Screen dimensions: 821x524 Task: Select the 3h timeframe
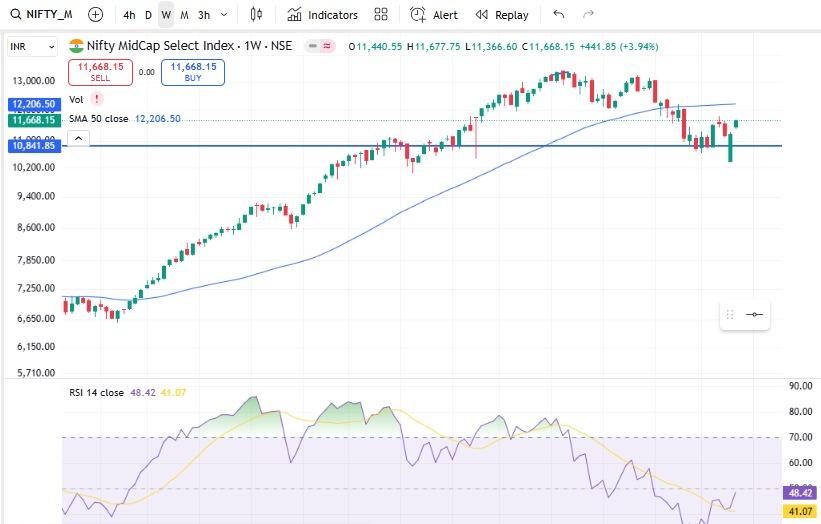pos(204,15)
